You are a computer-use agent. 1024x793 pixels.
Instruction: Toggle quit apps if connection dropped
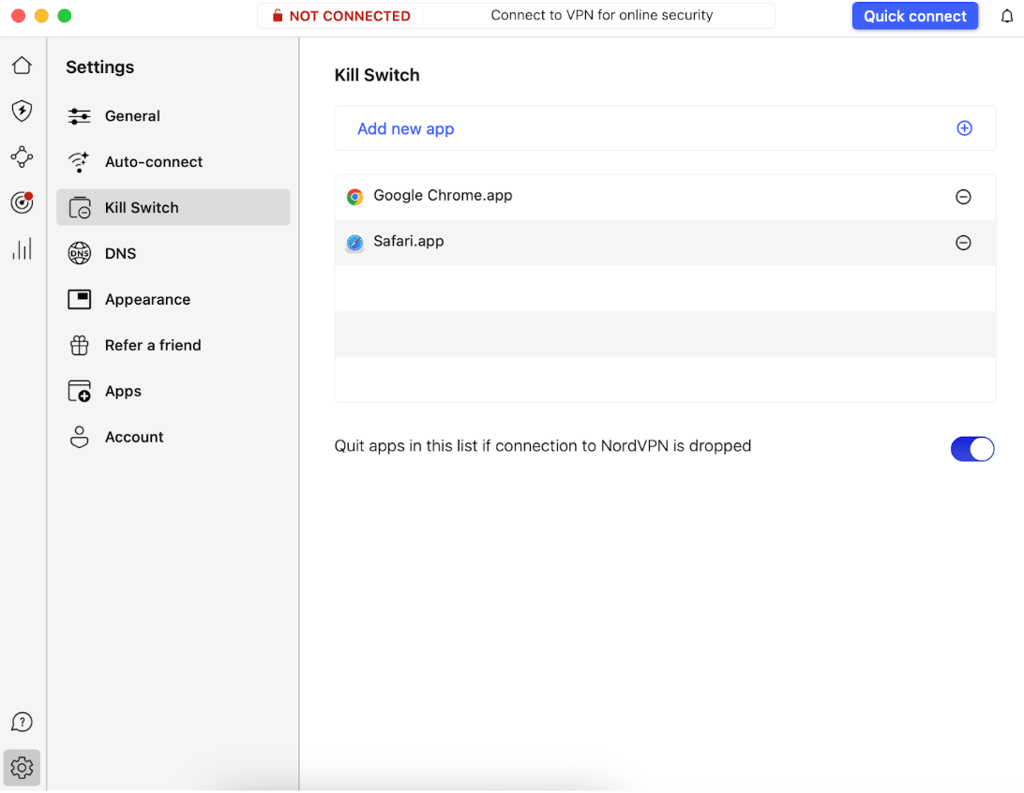click(972, 449)
